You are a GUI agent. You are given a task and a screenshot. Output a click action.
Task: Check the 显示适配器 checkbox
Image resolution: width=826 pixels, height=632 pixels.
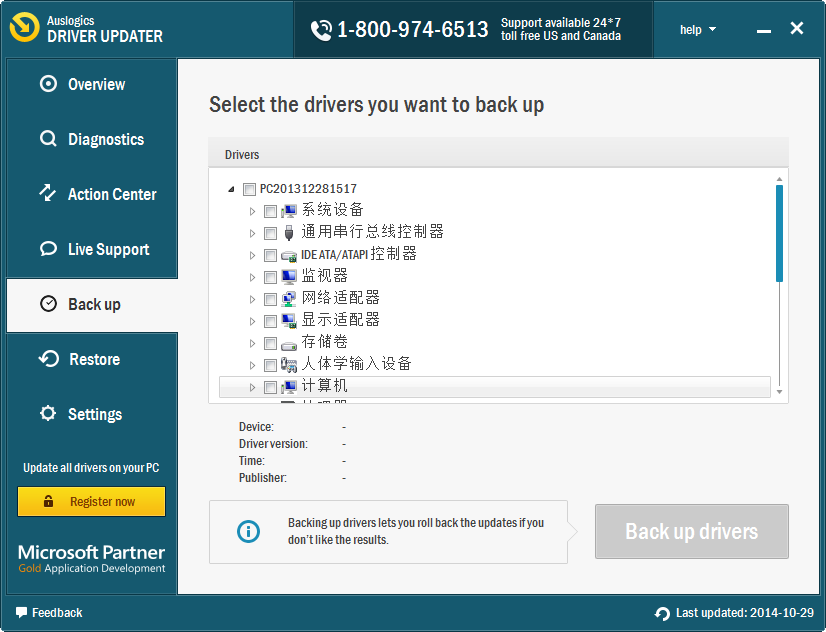click(270, 321)
